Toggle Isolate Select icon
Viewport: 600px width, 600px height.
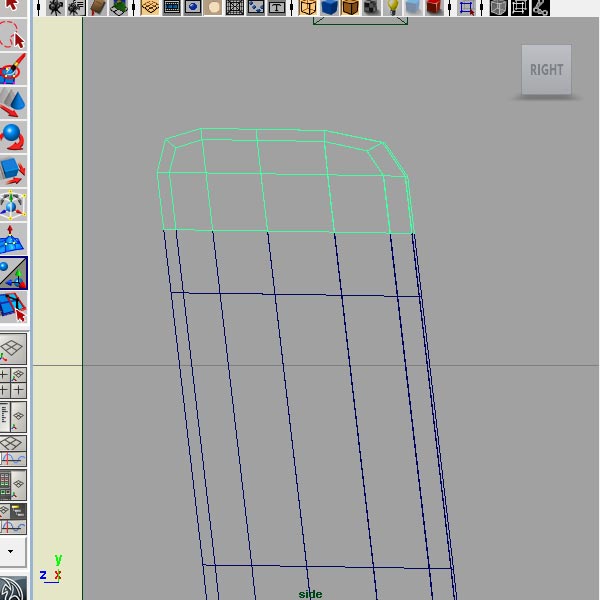coord(466,8)
